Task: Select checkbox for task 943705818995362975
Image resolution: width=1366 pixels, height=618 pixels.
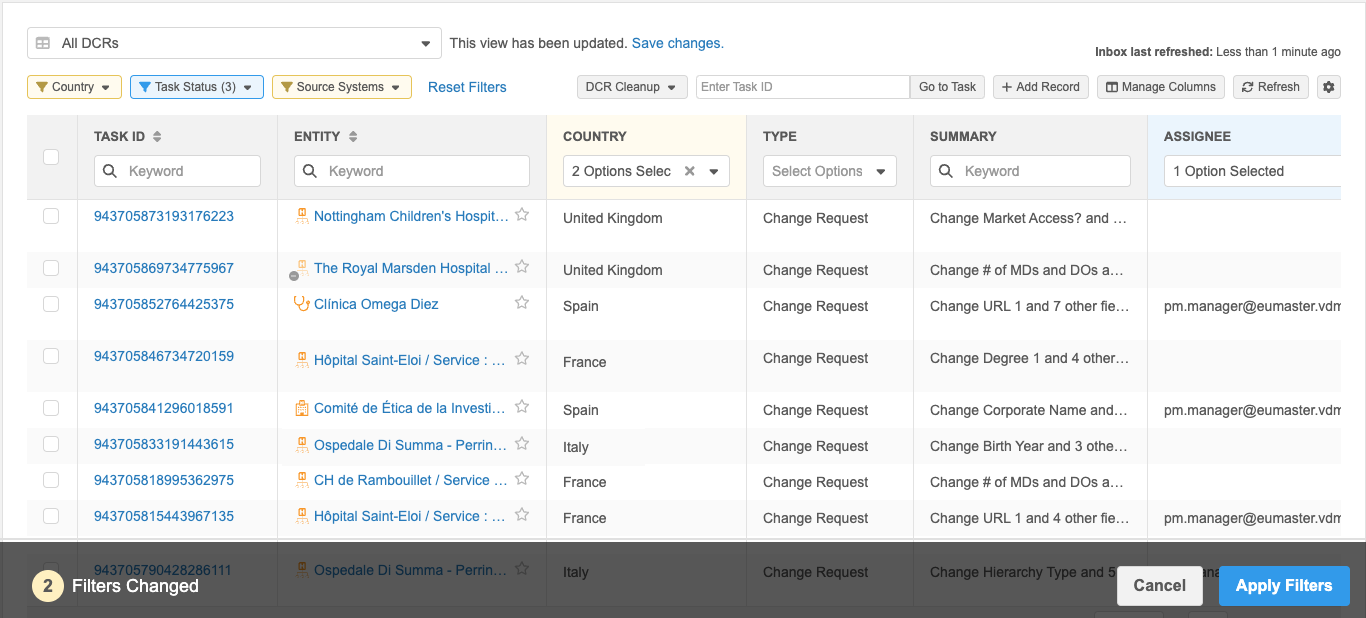Action: 51,480
